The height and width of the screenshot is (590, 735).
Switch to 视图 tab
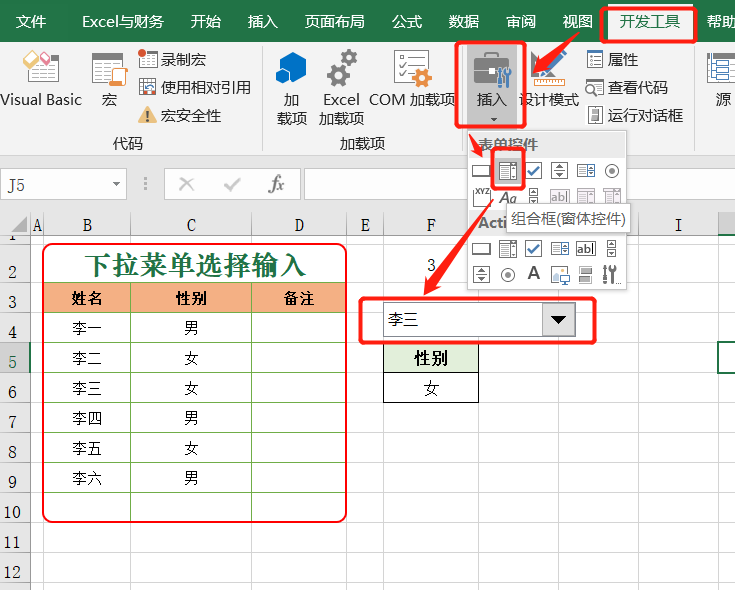(578, 22)
